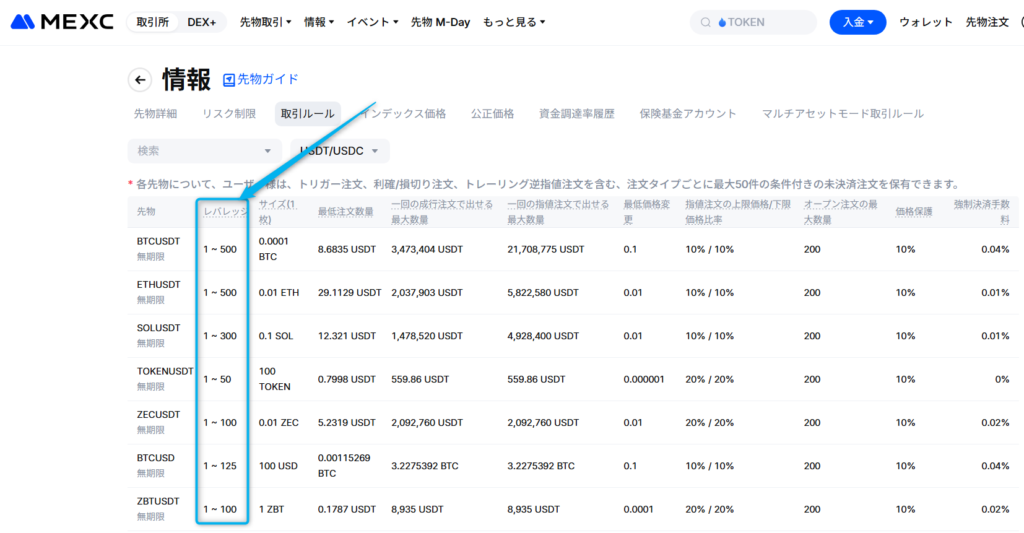Select the DEX+ toggle option
The height and width of the screenshot is (533, 1024).
click(201, 22)
